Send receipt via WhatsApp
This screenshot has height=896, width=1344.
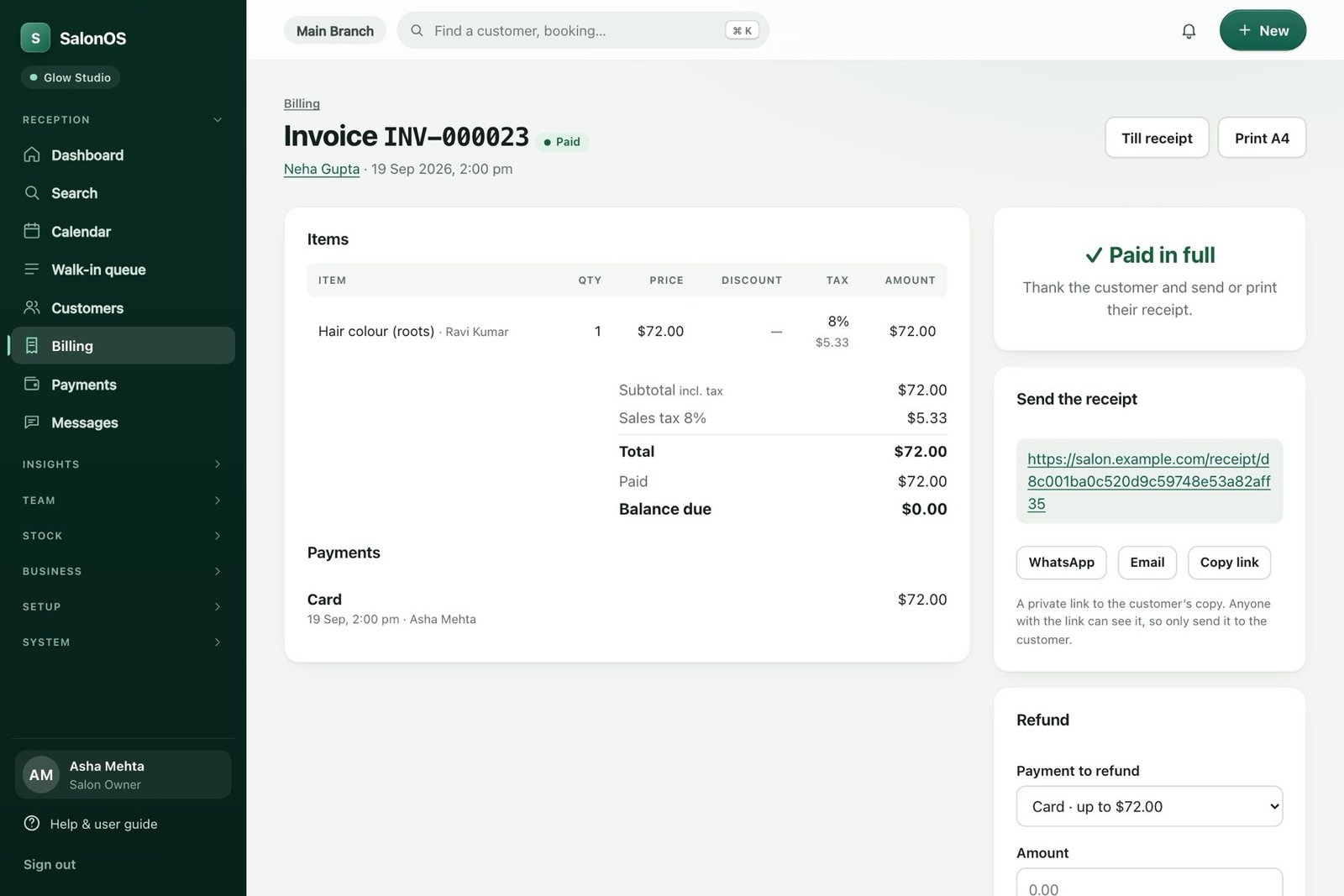coord(1061,563)
